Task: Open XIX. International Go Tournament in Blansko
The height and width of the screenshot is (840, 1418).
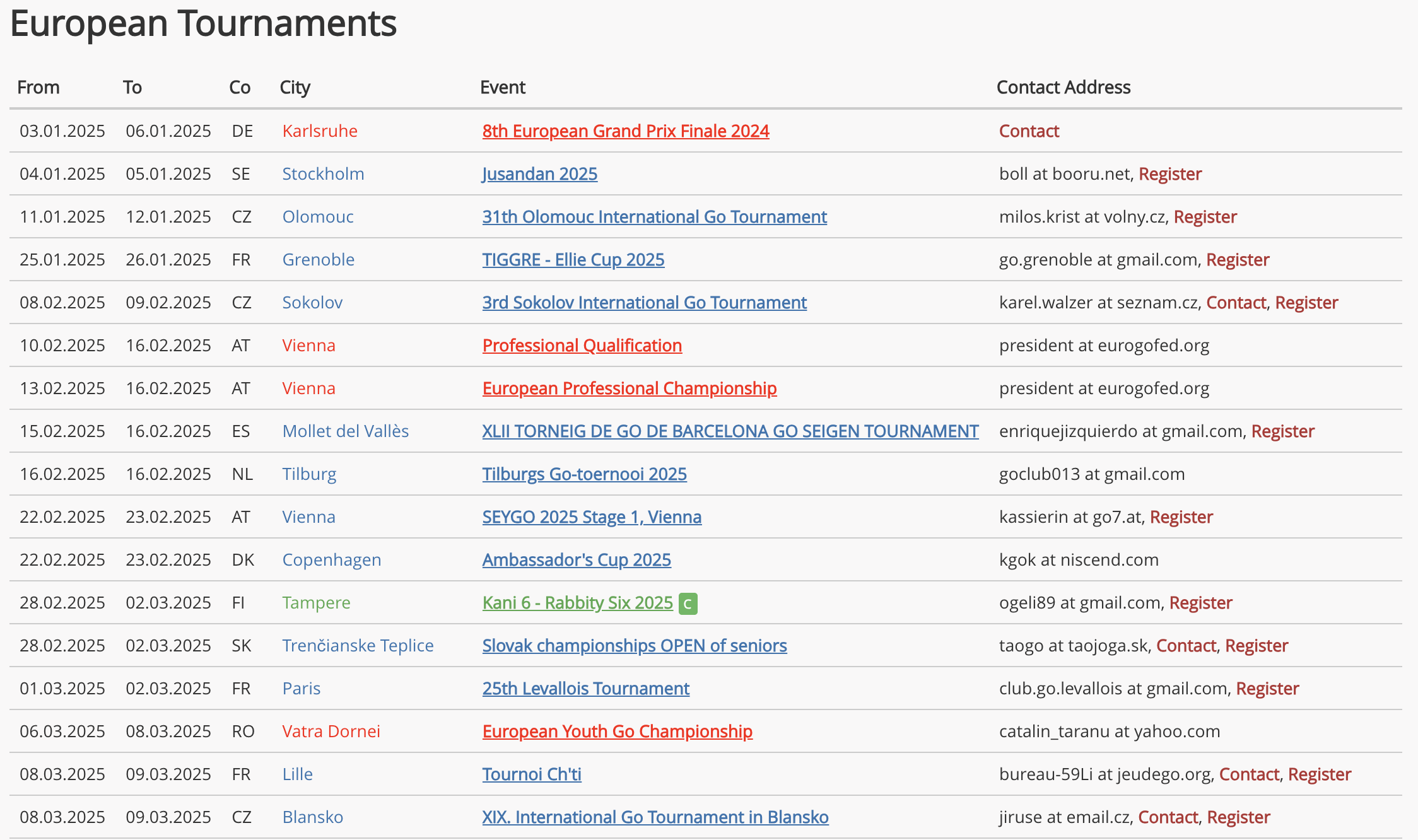Action: 655,817
